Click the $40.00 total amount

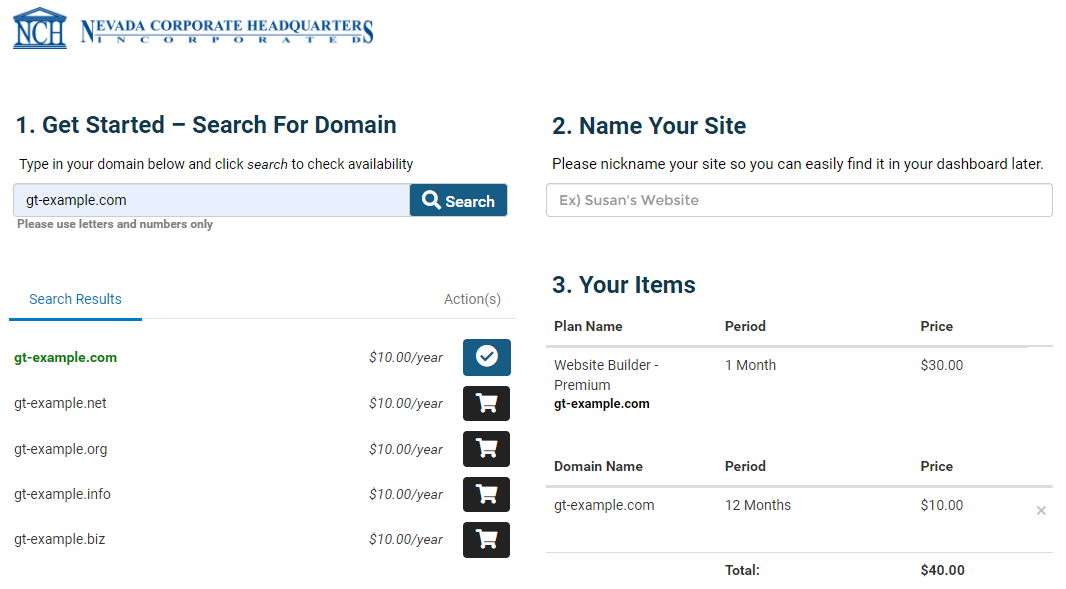941,570
